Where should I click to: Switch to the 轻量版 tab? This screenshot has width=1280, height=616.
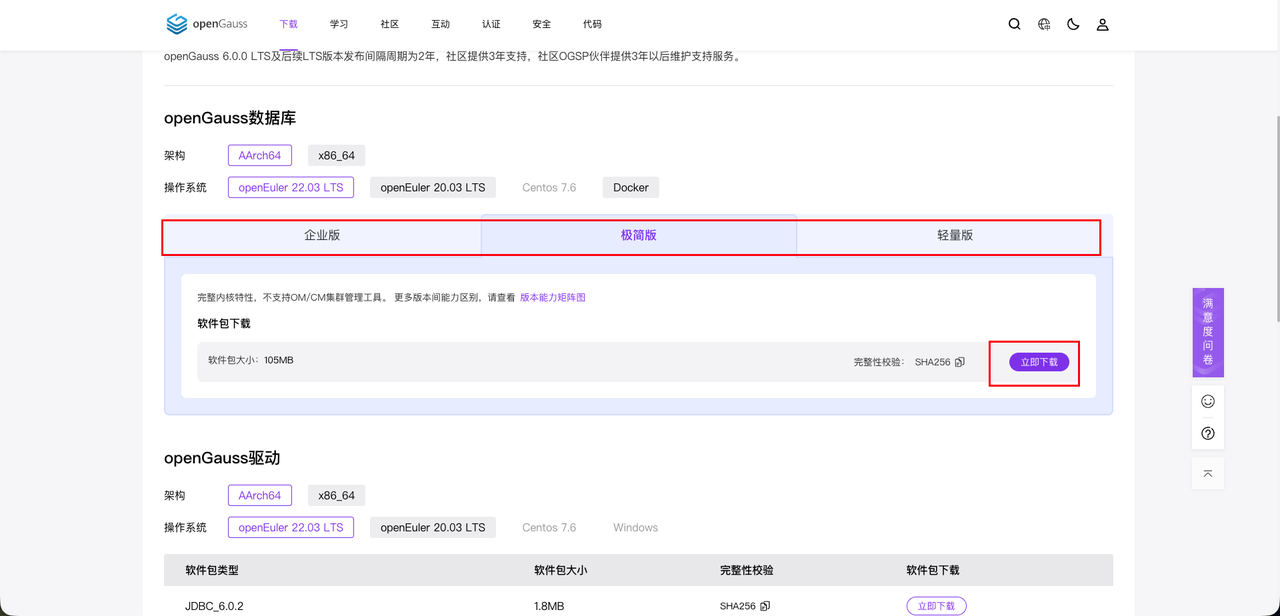(x=955, y=236)
